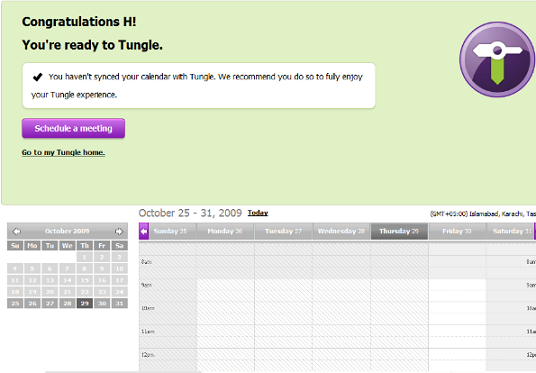Pick October 10 in mini calendar
The height and width of the screenshot is (373, 536).
[x=119, y=268]
